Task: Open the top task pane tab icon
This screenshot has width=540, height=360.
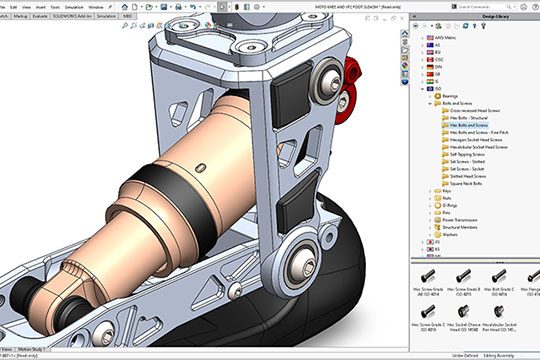Action: (405, 33)
